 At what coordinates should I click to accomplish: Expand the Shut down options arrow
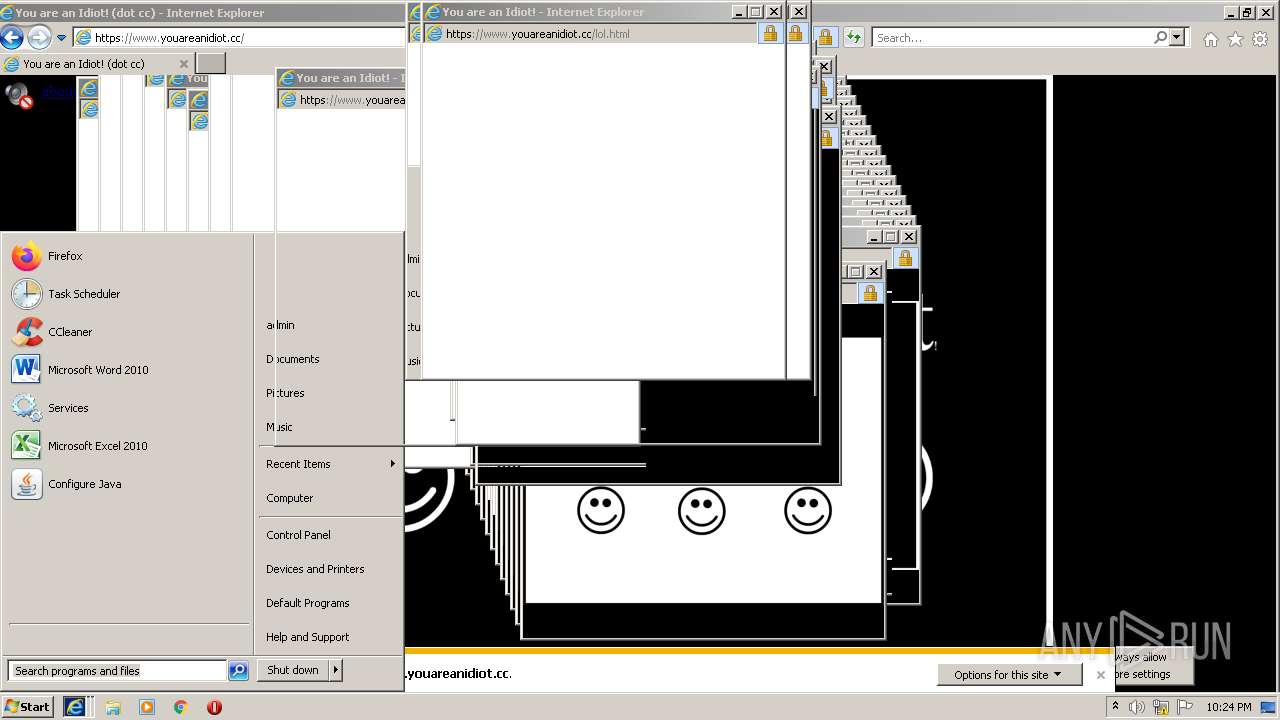click(336, 670)
